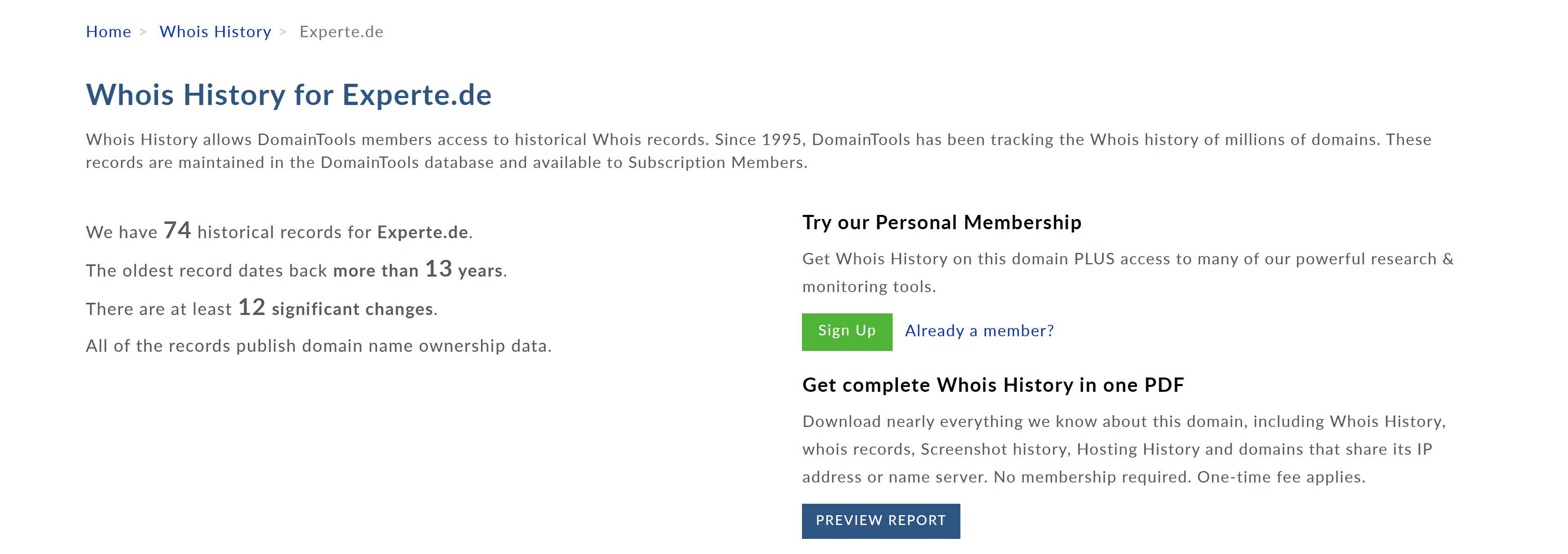Click the breadcrumb separator arrow after Home

(143, 31)
